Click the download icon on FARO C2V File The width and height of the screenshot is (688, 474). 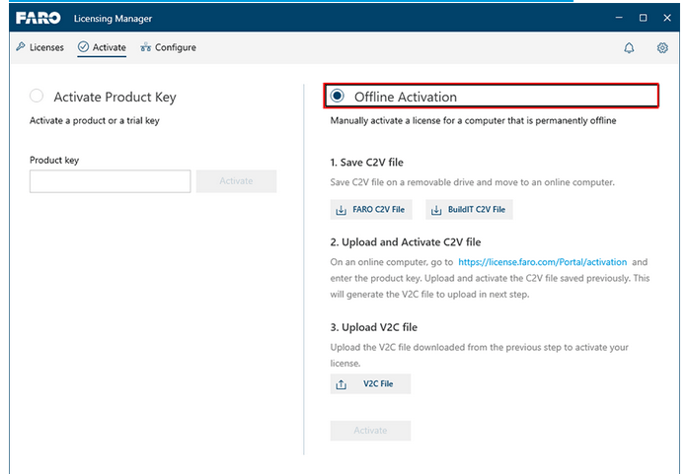pos(341,210)
